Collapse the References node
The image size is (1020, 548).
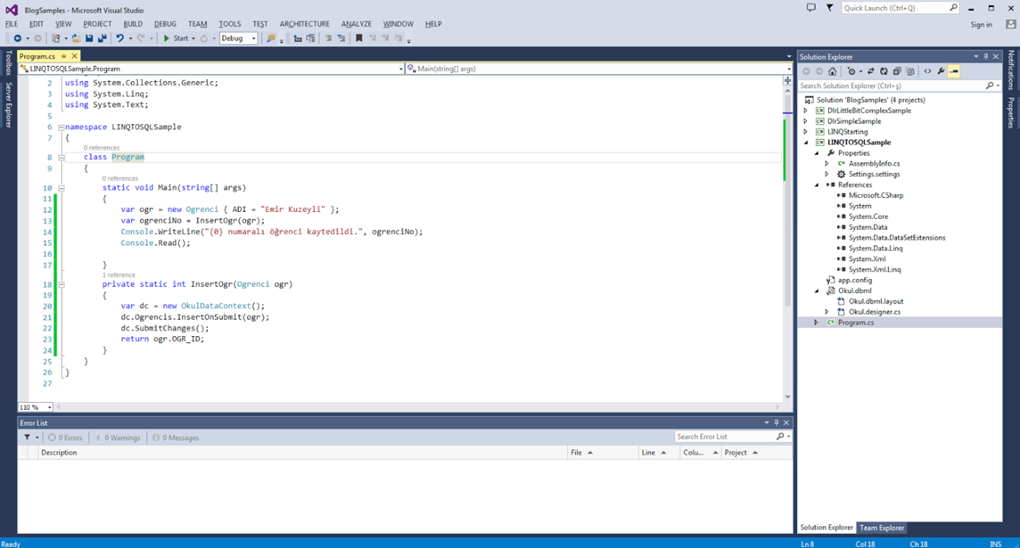coord(817,185)
